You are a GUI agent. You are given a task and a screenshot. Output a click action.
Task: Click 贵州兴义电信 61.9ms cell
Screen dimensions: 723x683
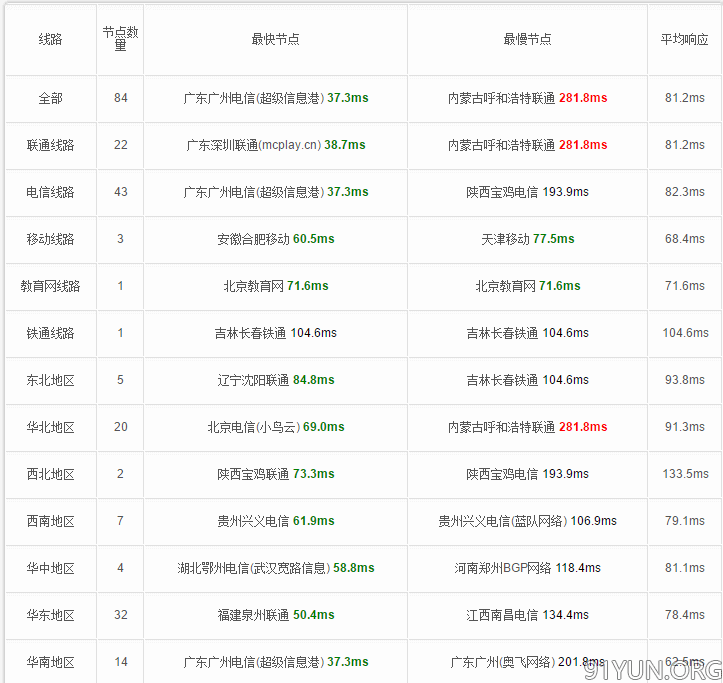(275, 522)
